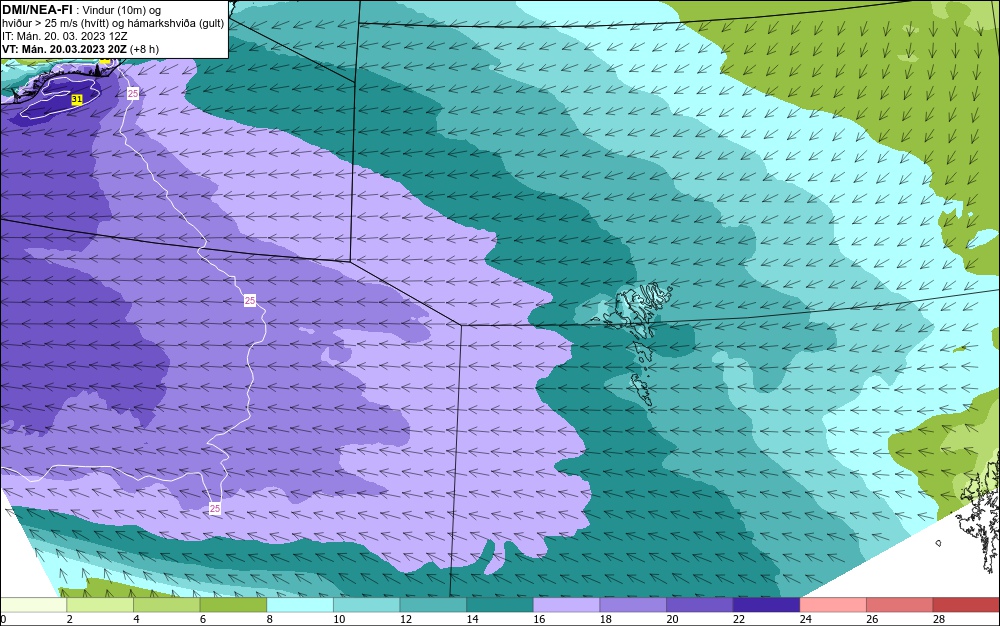This screenshot has height=626, width=1000.
Task: Pick the 22–24 m/s deep indigo swatch
Action: (x=766, y=605)
